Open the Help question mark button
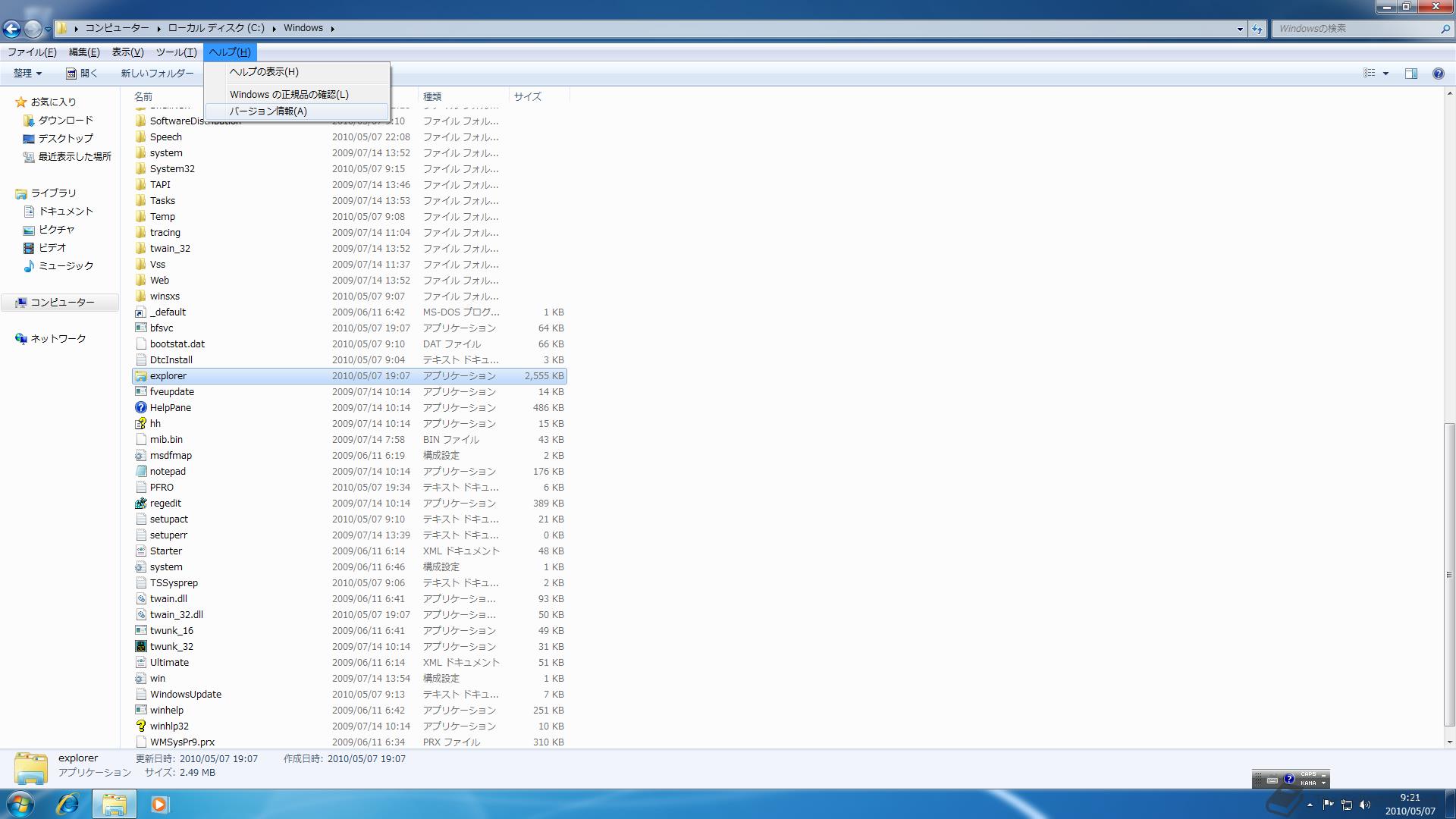Screen dimensions: 1456x819 [x=1438, y=74]
